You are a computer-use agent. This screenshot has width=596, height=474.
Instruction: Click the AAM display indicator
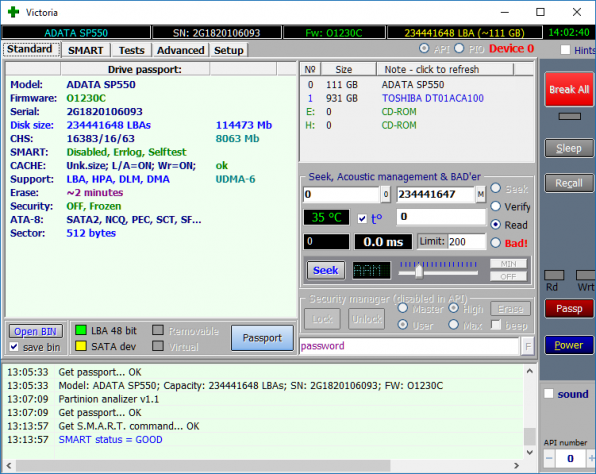pos(371,270)
